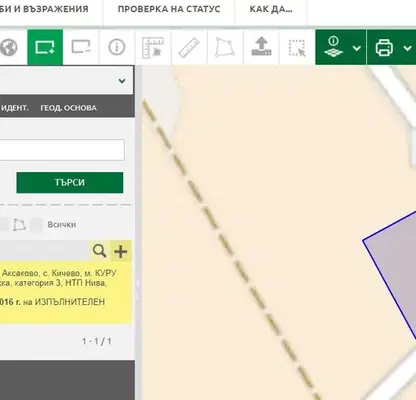Expand the layers info dropdown arrow
The height and width of the screenshot is (400, 416).
click(357, 48)
